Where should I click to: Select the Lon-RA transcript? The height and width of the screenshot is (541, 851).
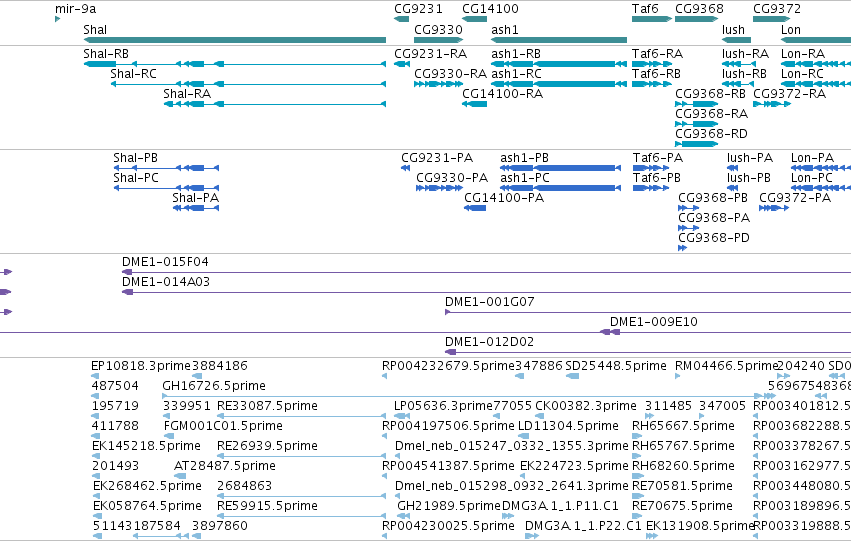[x=816, y=64]
